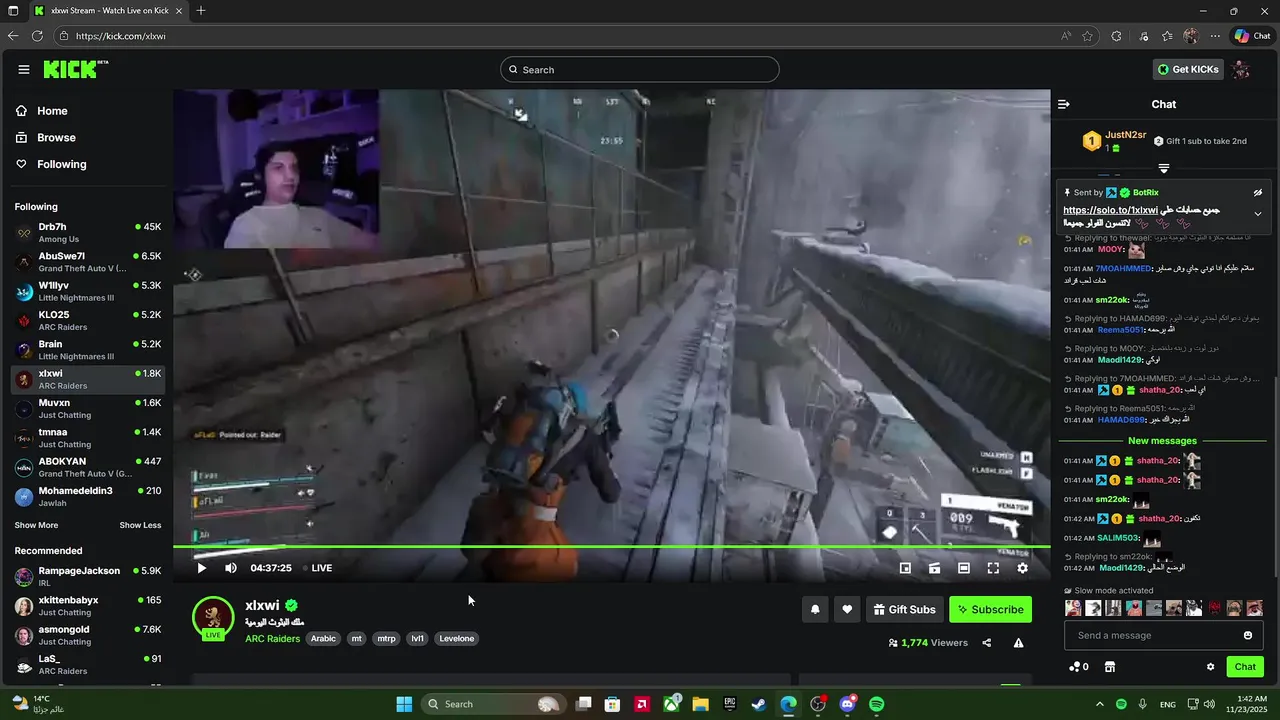The image size is (1280, 720).
Task: Create a clip with the clip icon
Action: 934,568
